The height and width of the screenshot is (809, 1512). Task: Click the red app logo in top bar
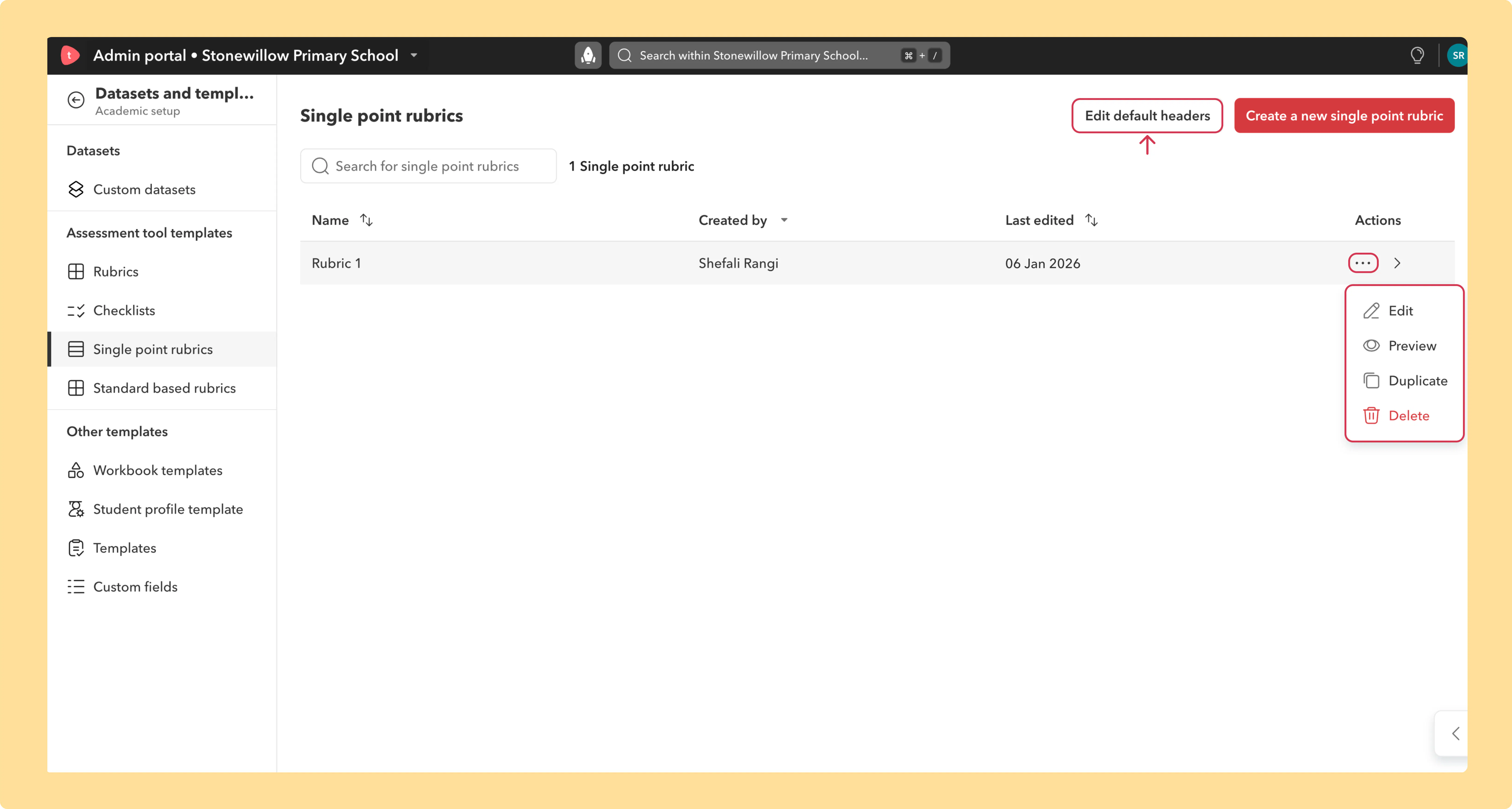tap(70, 55)
